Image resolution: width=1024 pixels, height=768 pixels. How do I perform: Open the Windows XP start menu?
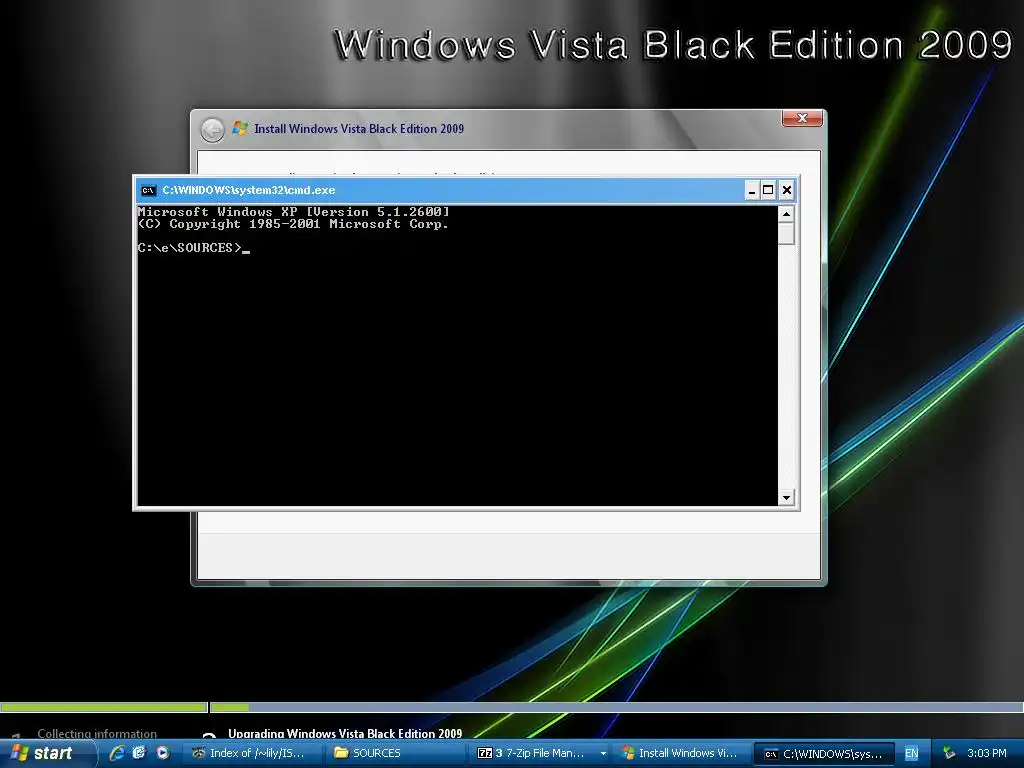pos(47,753)
